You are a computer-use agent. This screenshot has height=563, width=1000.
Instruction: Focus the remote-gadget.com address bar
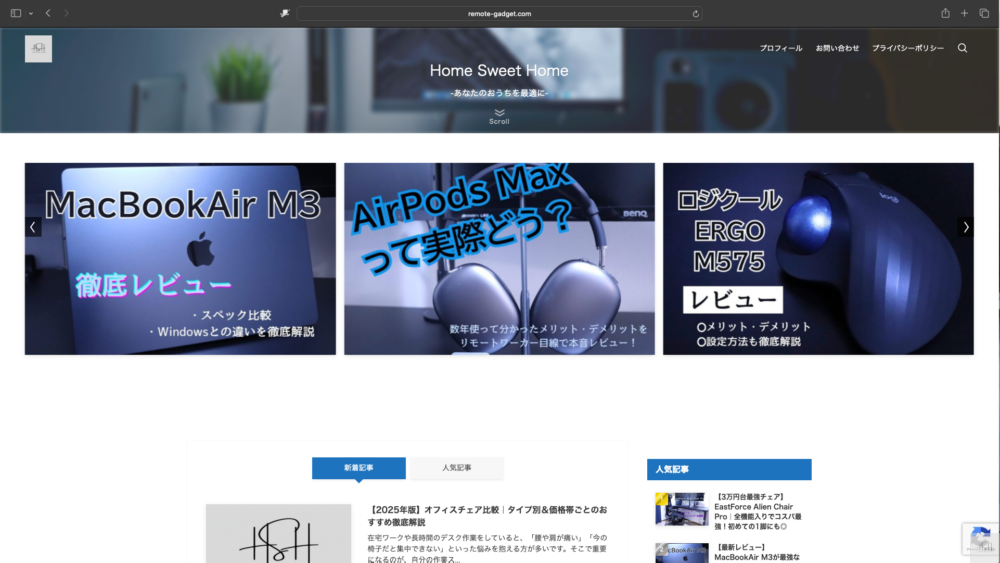499,13
